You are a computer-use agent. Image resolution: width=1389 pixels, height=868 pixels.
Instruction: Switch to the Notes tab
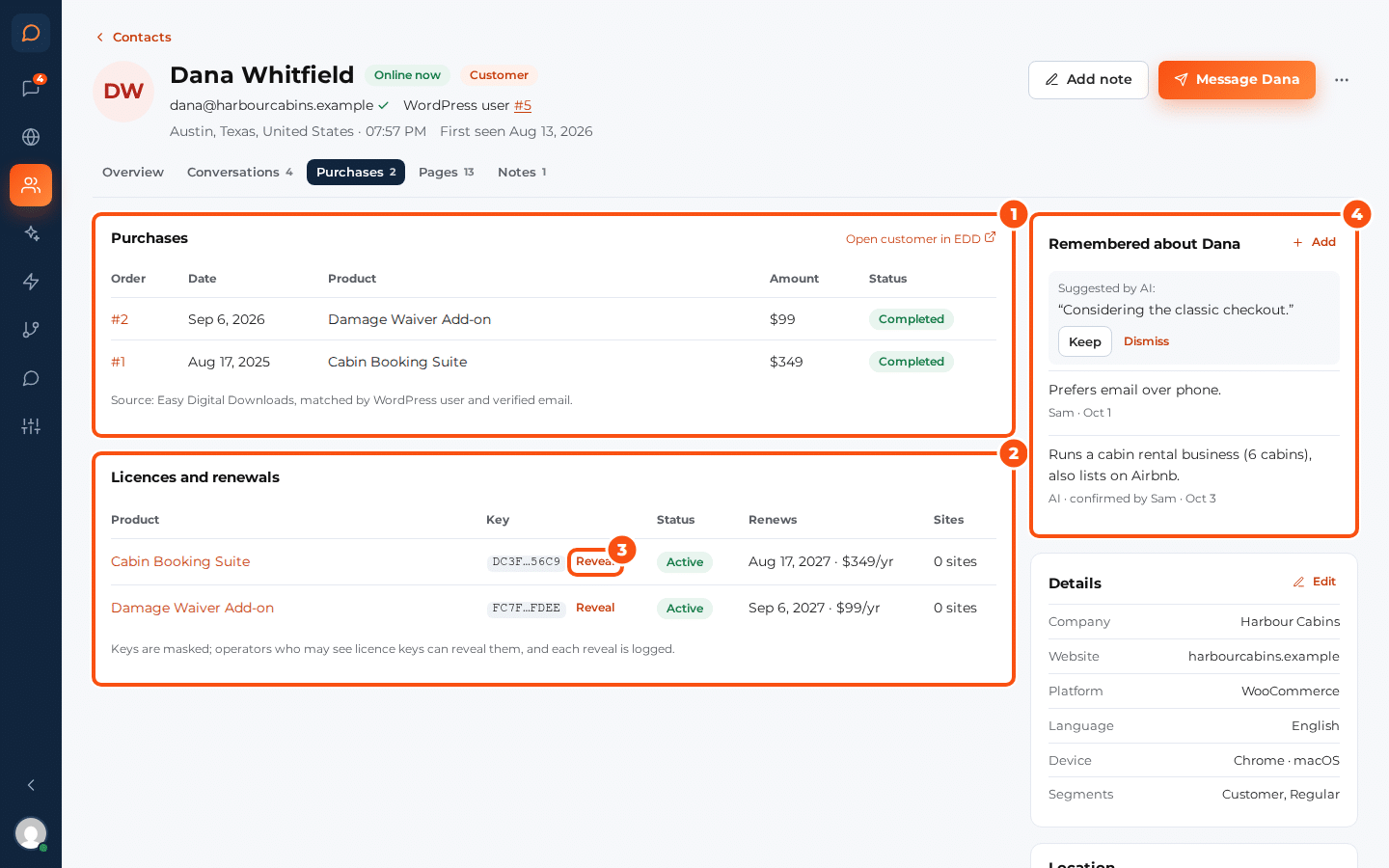pyautogui.click(x=522, y=172)
